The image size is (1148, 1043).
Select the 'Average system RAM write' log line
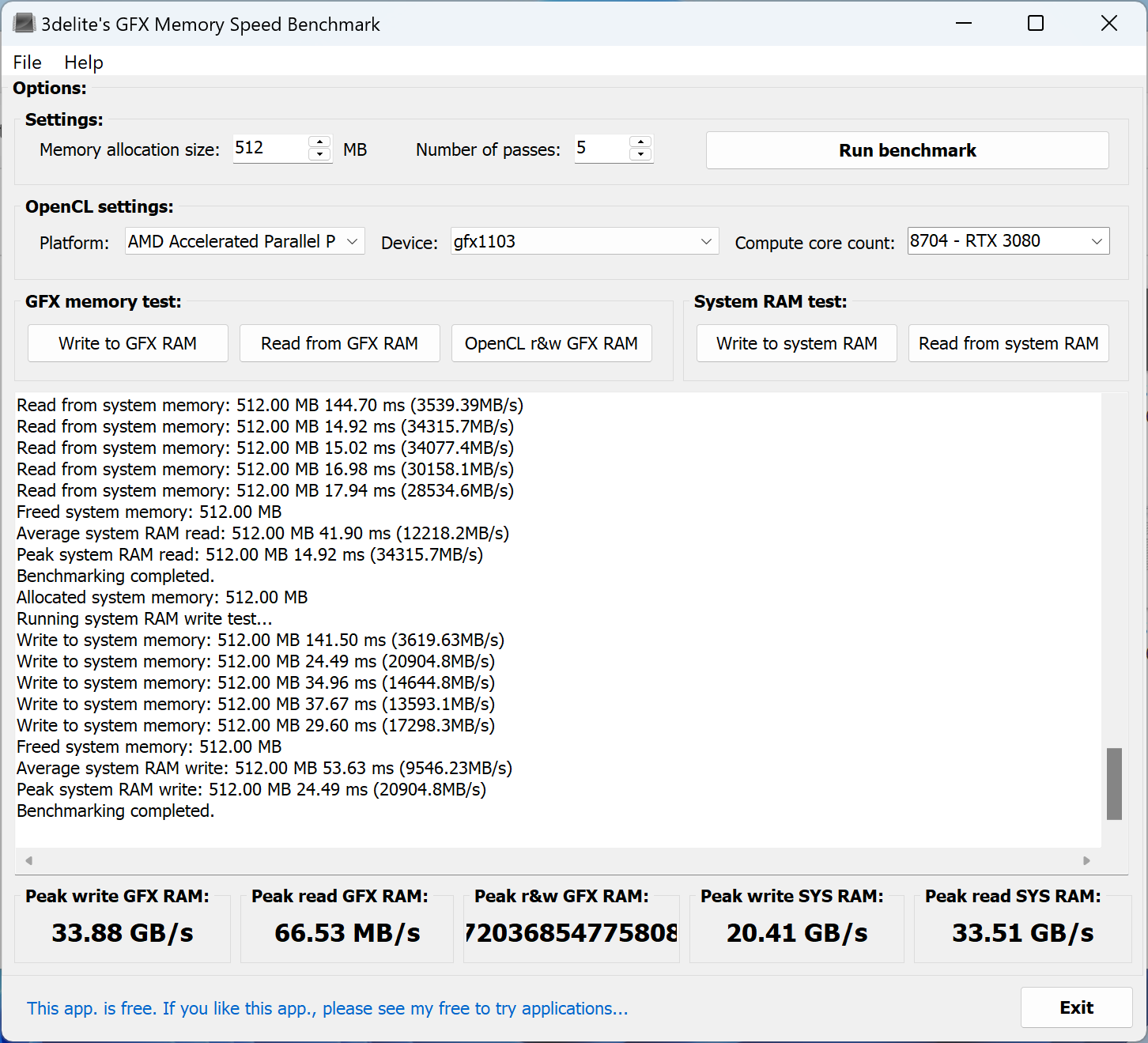click(x=264, y=768)
